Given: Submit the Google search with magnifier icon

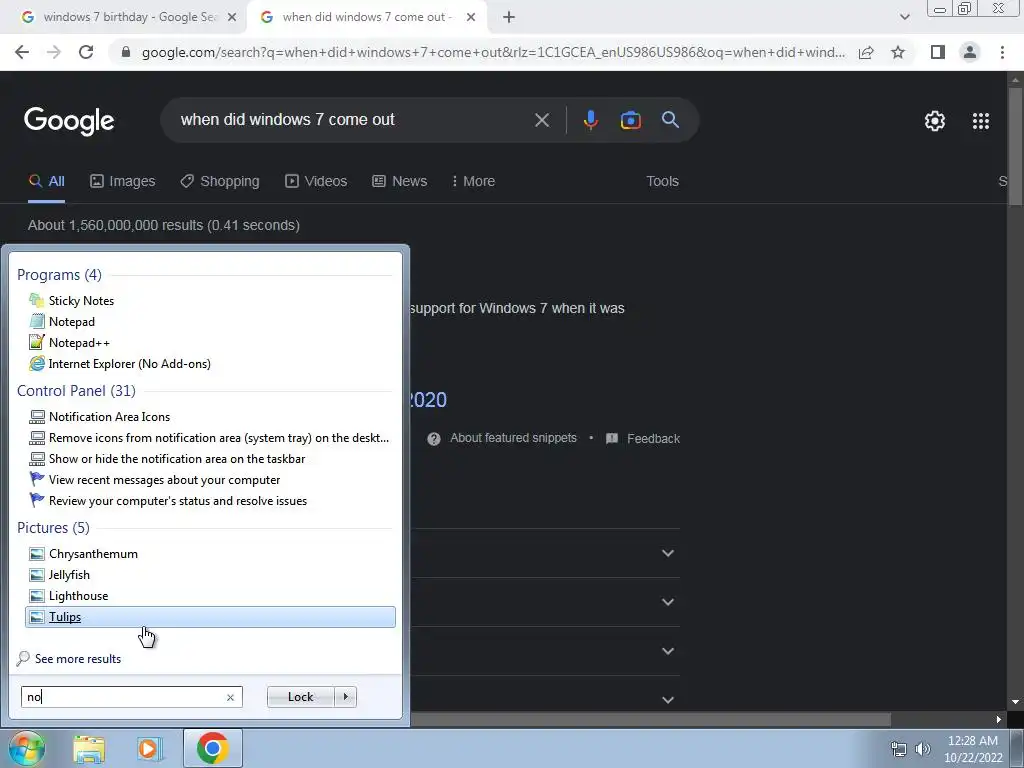Looking at the screenshot, I should pyautogui.click(x=670, y=120).
